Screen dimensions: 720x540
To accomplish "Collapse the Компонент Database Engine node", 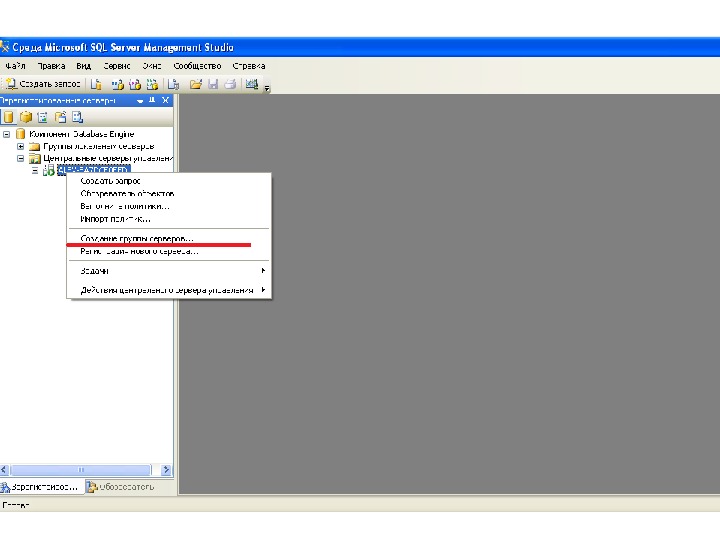I will 6,134.
